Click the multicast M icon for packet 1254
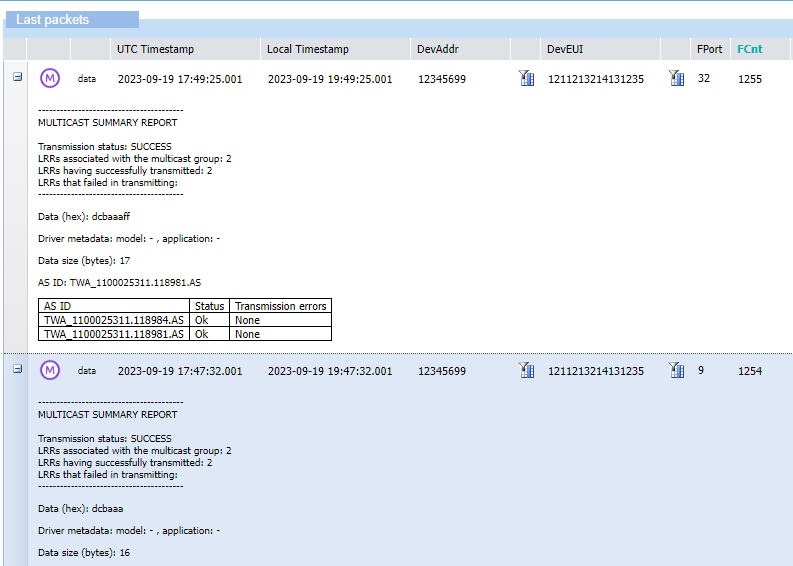 coord(50,370)
